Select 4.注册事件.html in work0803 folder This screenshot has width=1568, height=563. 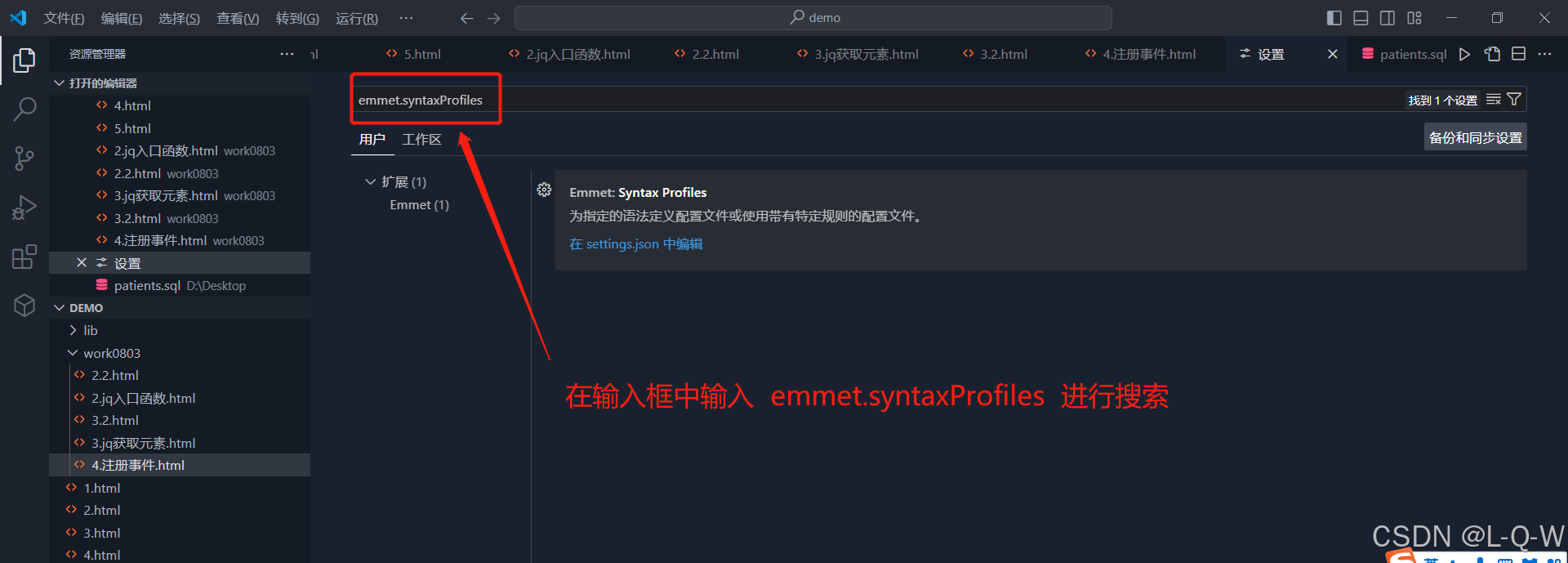pos(180,465)
